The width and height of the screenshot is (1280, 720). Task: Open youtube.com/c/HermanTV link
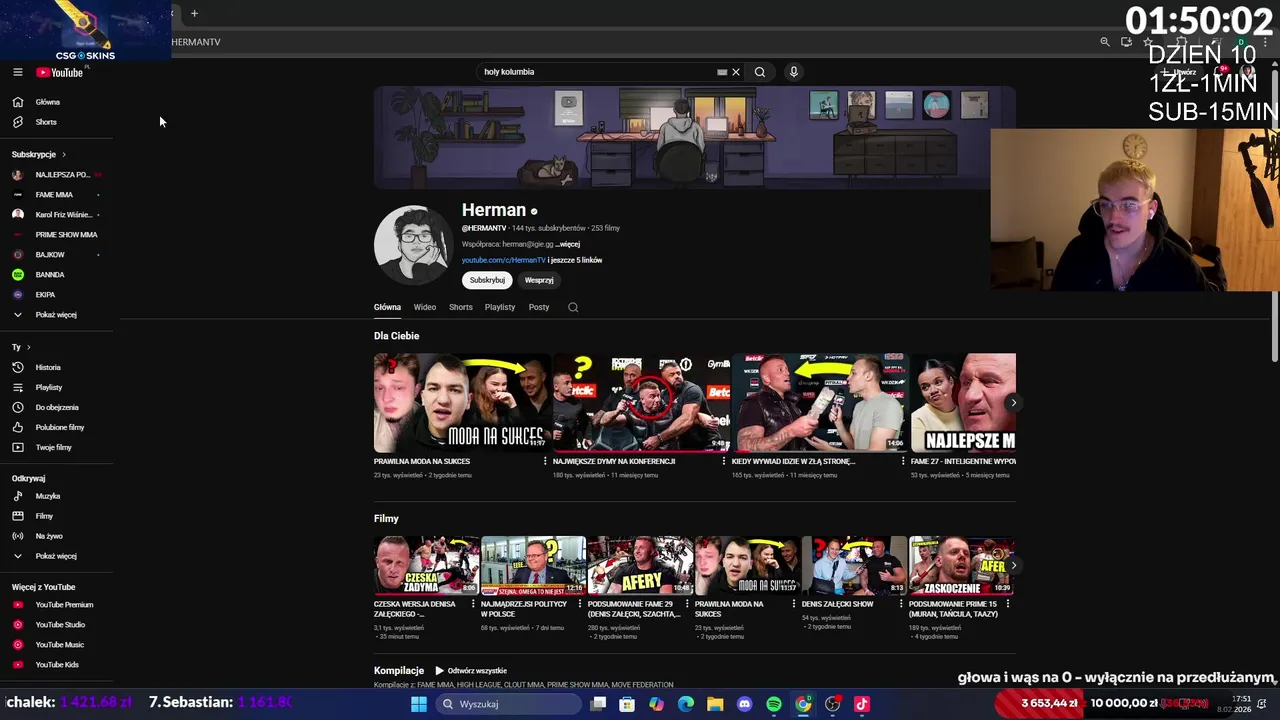(503, 260)
